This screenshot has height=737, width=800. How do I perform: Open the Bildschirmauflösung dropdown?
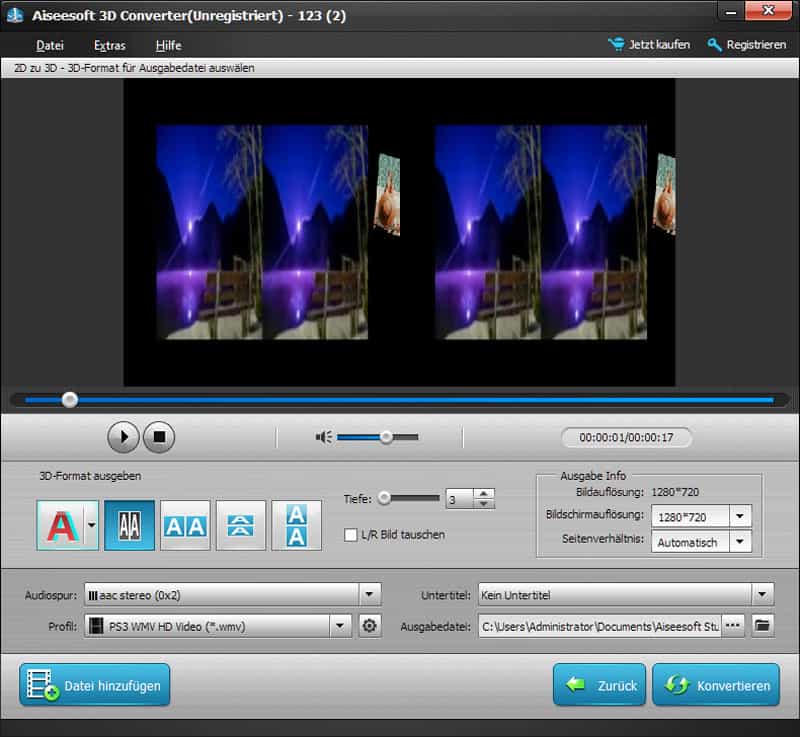click(741, 518)
